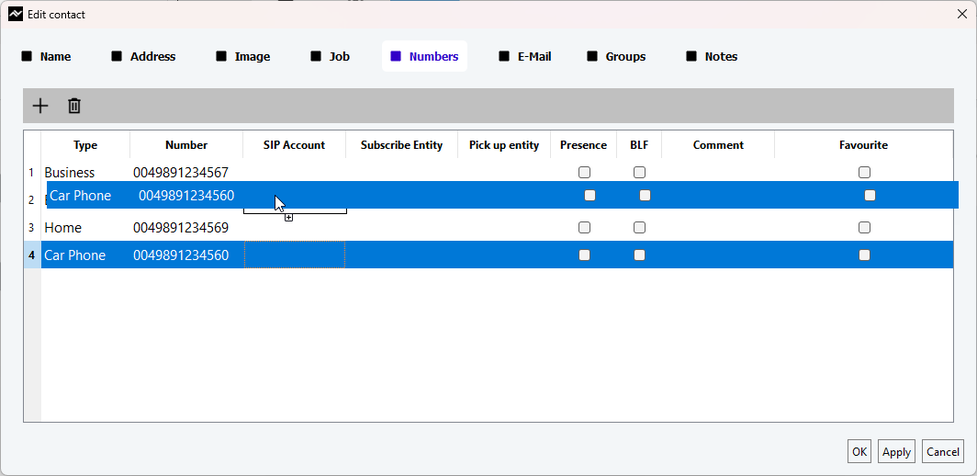Mark Business number as Favourite
This screenshot has height=476, width=977.
864,172
